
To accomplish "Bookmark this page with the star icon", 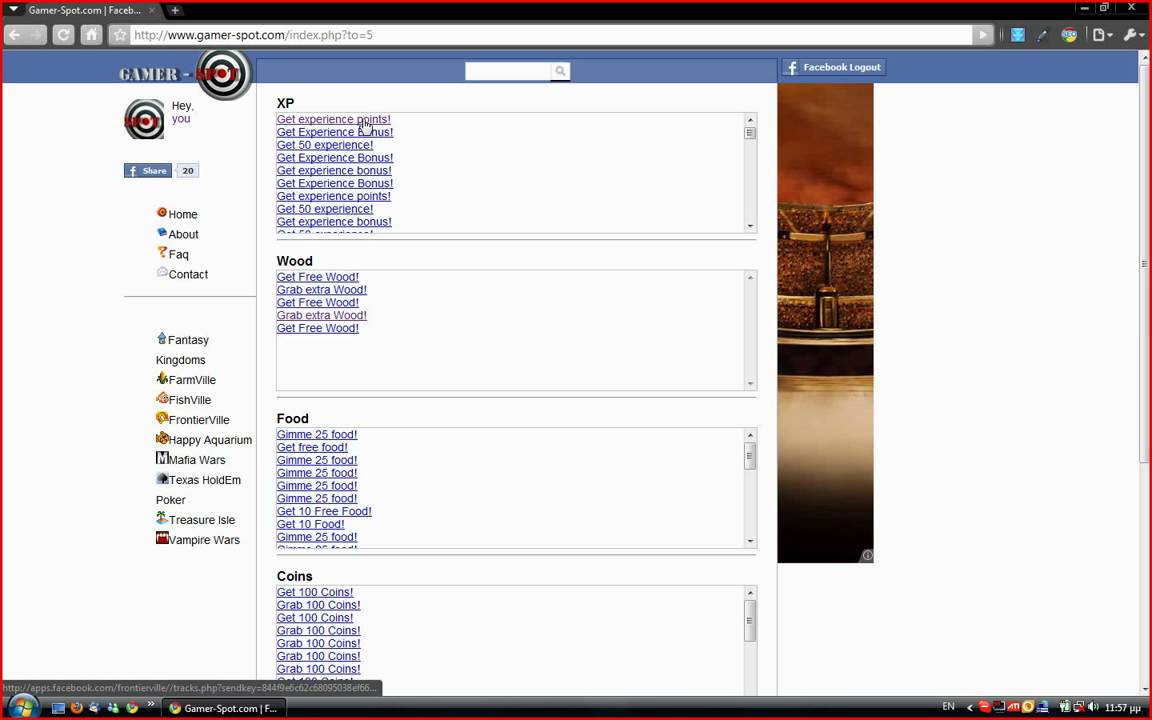I will 120,35.
